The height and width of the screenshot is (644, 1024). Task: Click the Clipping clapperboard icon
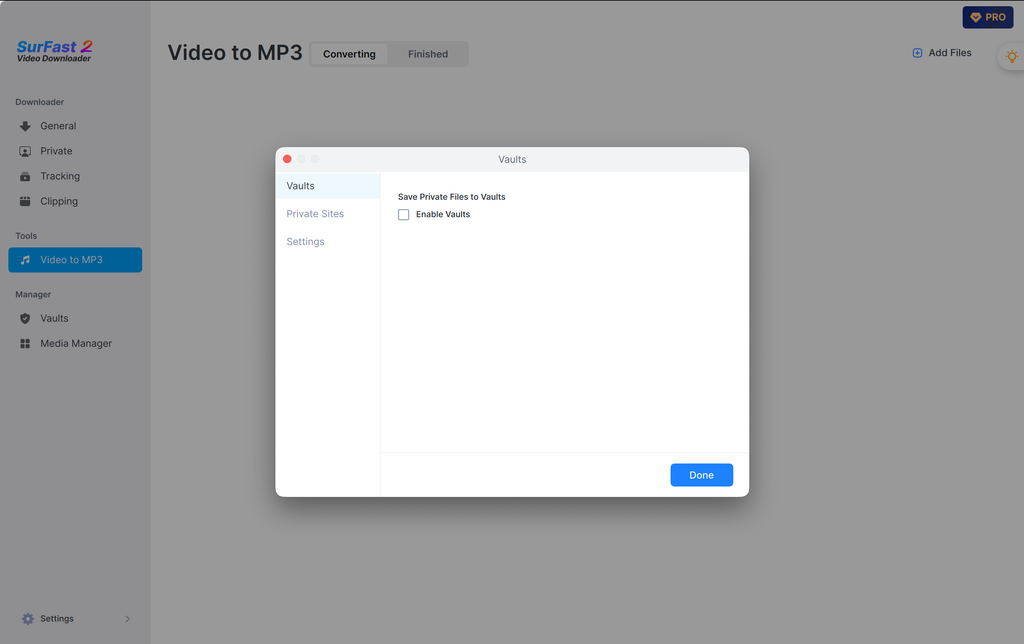pos(25,201)
